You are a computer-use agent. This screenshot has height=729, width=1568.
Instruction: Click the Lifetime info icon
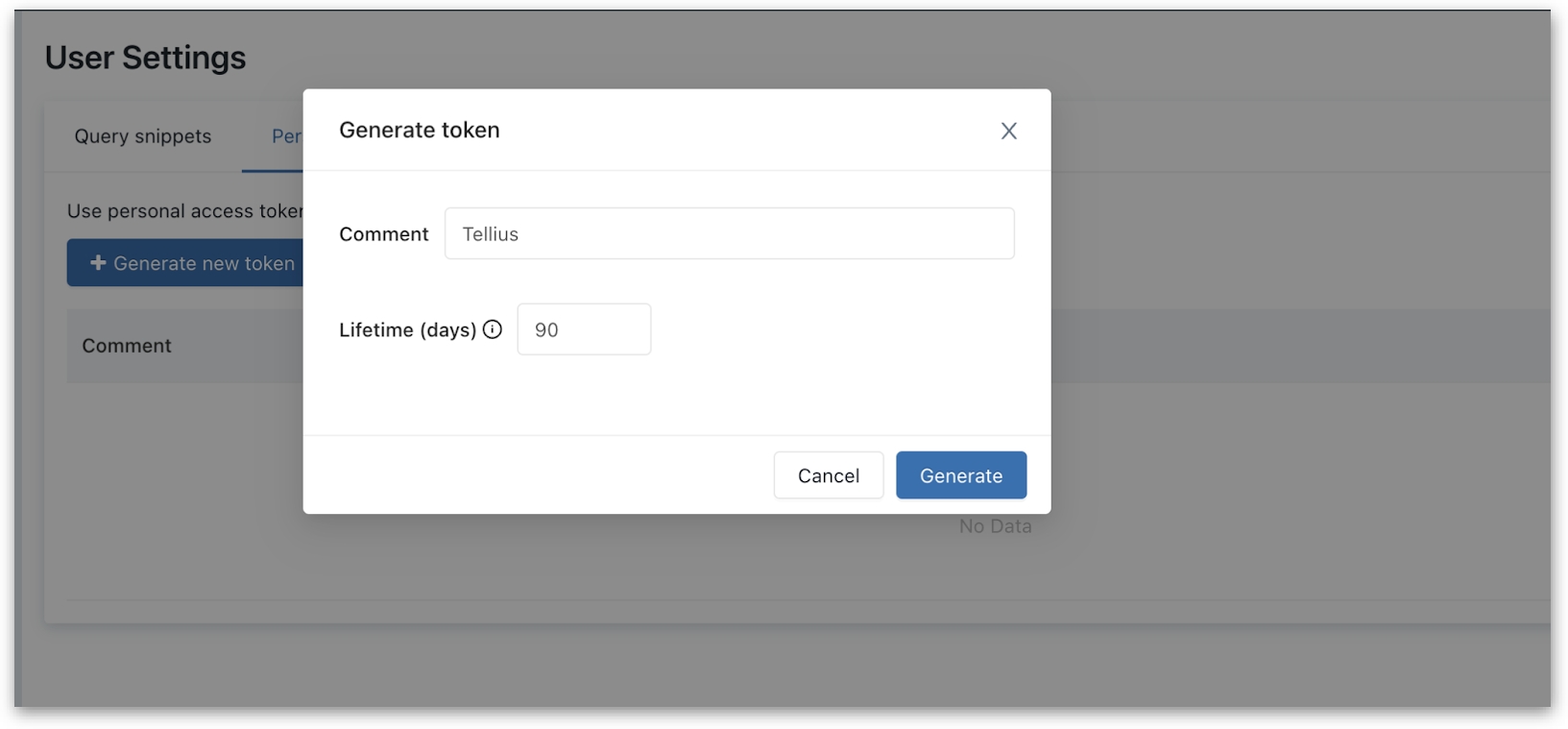[x=493, y=329]
